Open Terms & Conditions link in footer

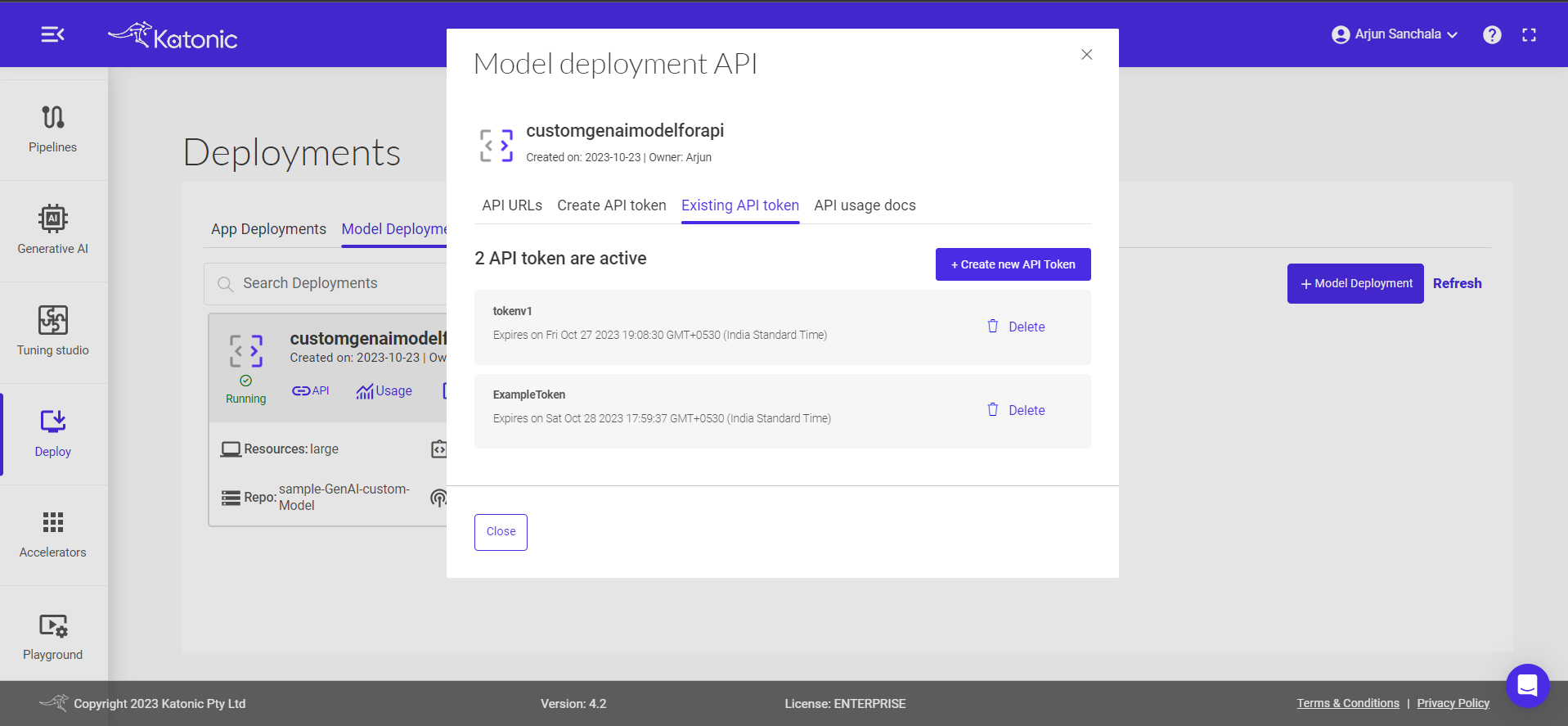point(1348,703)
